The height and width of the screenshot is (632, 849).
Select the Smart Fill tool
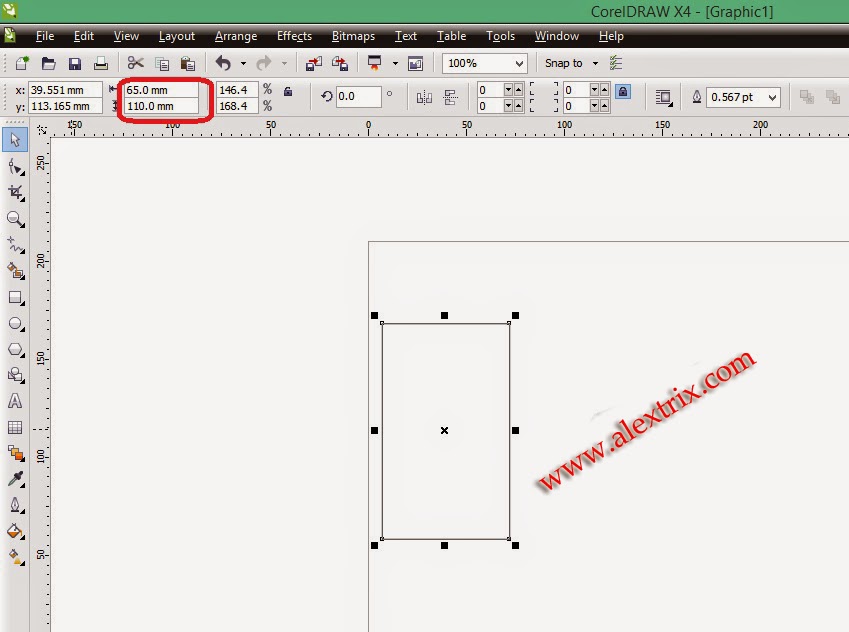pyautogui.click(x=16, y=271)
